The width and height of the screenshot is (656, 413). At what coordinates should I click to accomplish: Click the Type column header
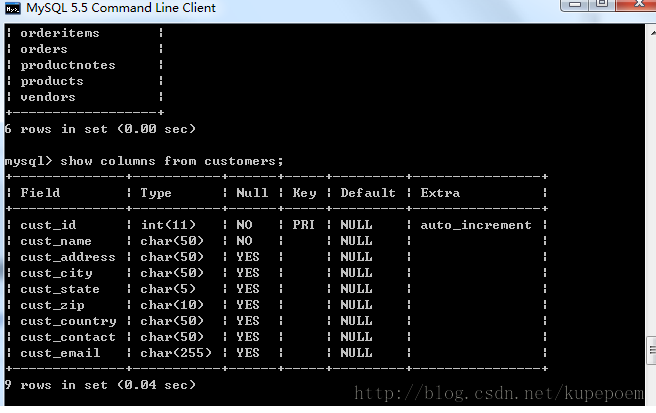click(x=156, y=193)
